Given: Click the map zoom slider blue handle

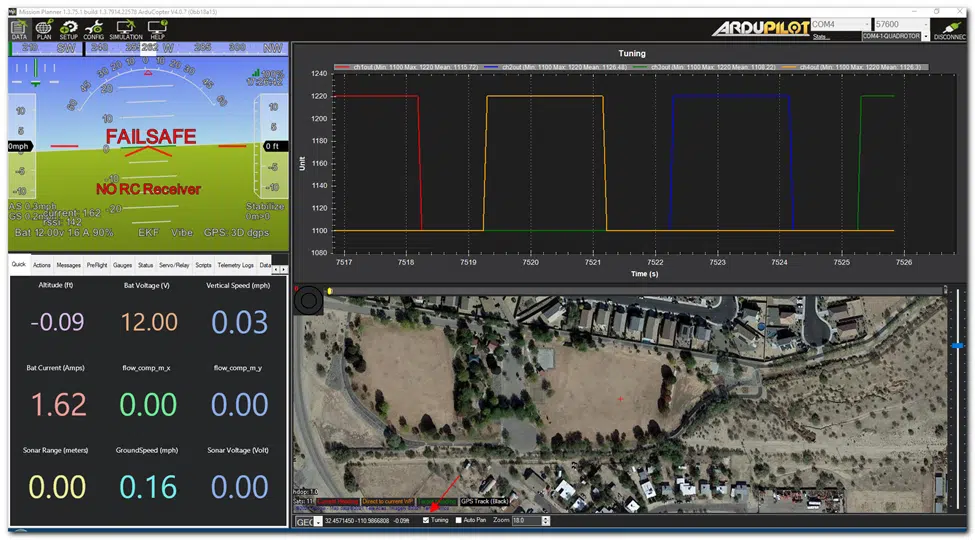Looking at the screenshot, I should (x=958, y=345).
